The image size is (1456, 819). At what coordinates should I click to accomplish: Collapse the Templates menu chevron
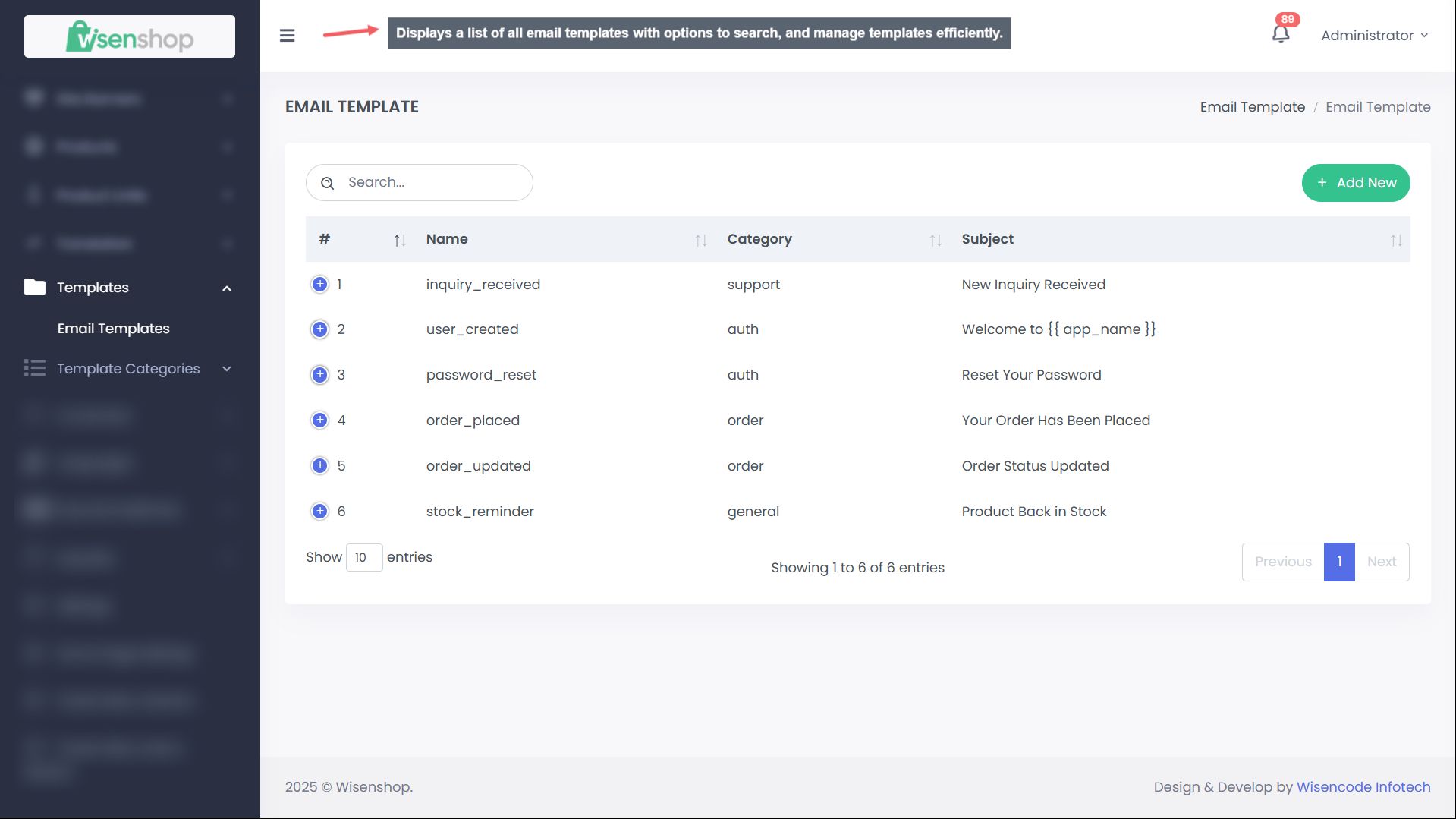pos(226,288)
